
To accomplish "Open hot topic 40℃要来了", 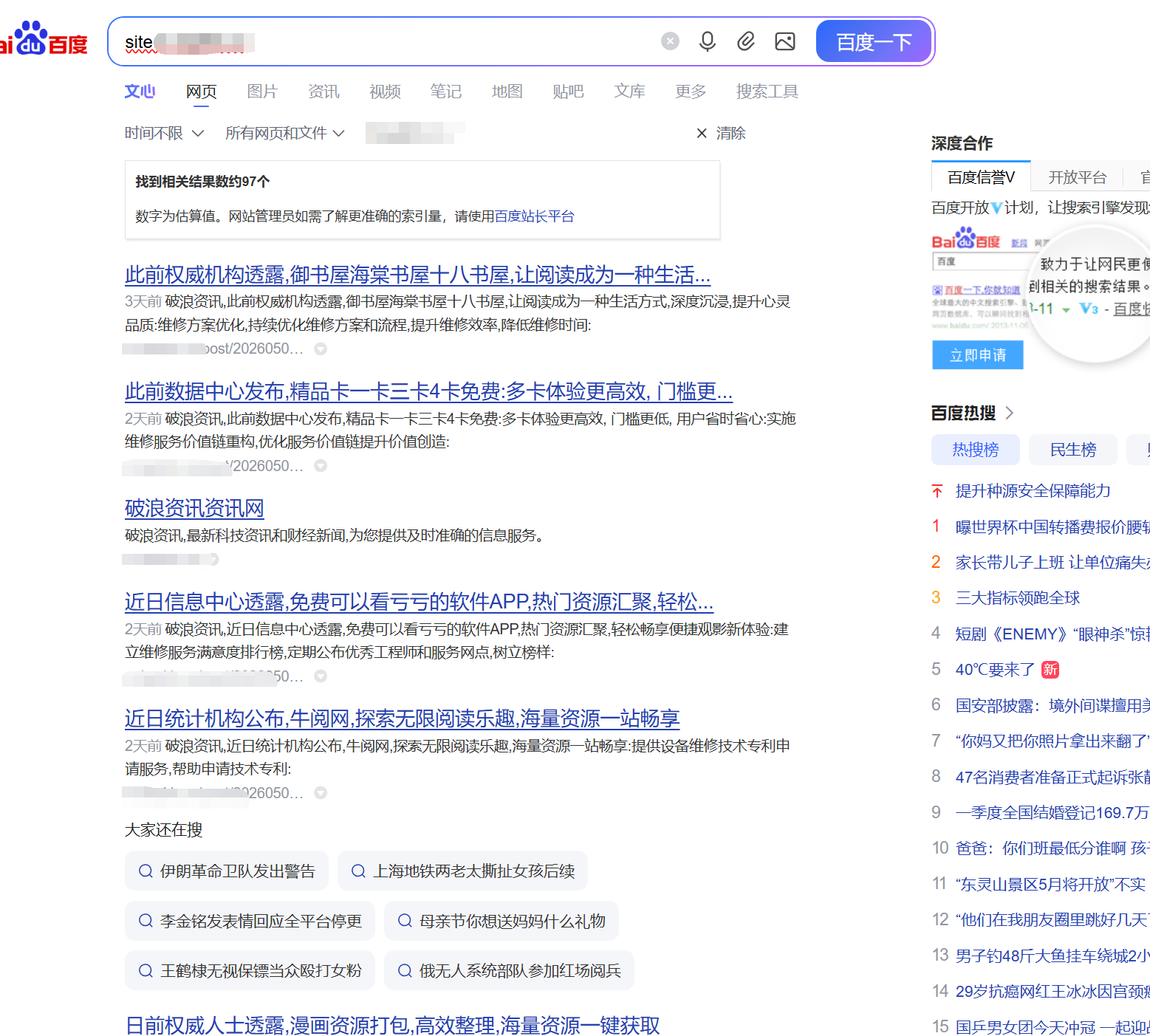I will [x=995, y=670].
